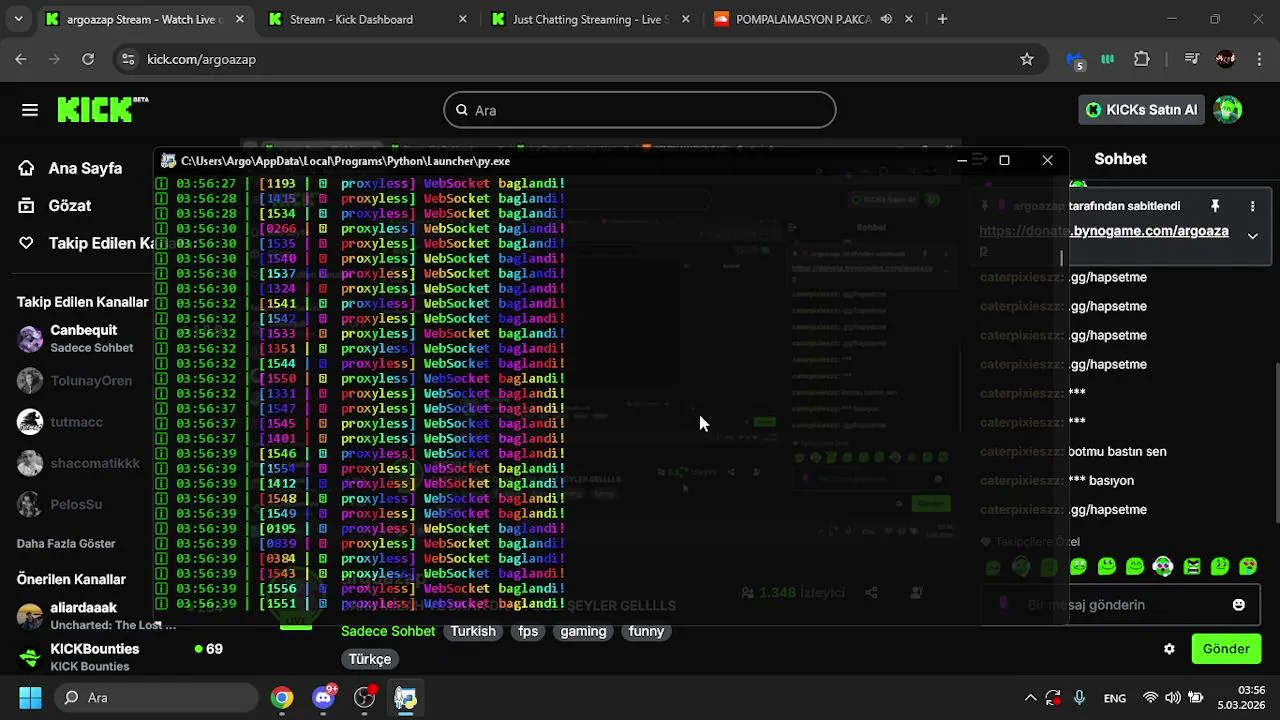This screenshot has width=1280, height=720.
Task: Select the Türkçe language tag
Action: pyautogui.click(x=370, y=659)
